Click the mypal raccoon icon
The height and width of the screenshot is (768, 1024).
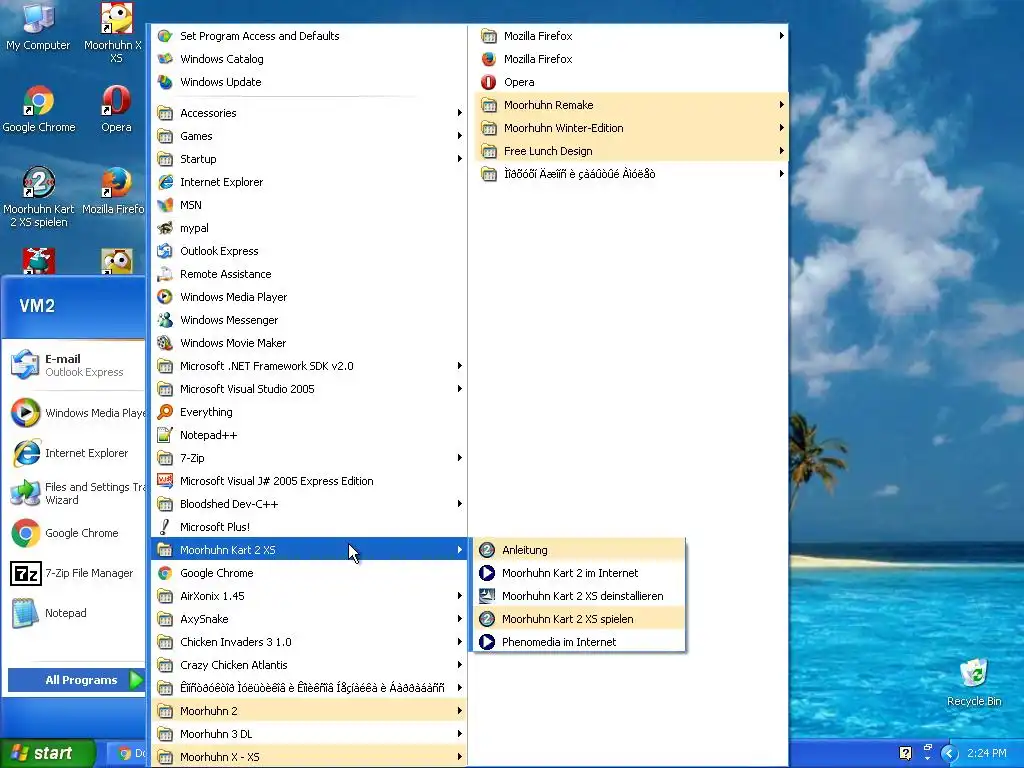tap(165, 228)
